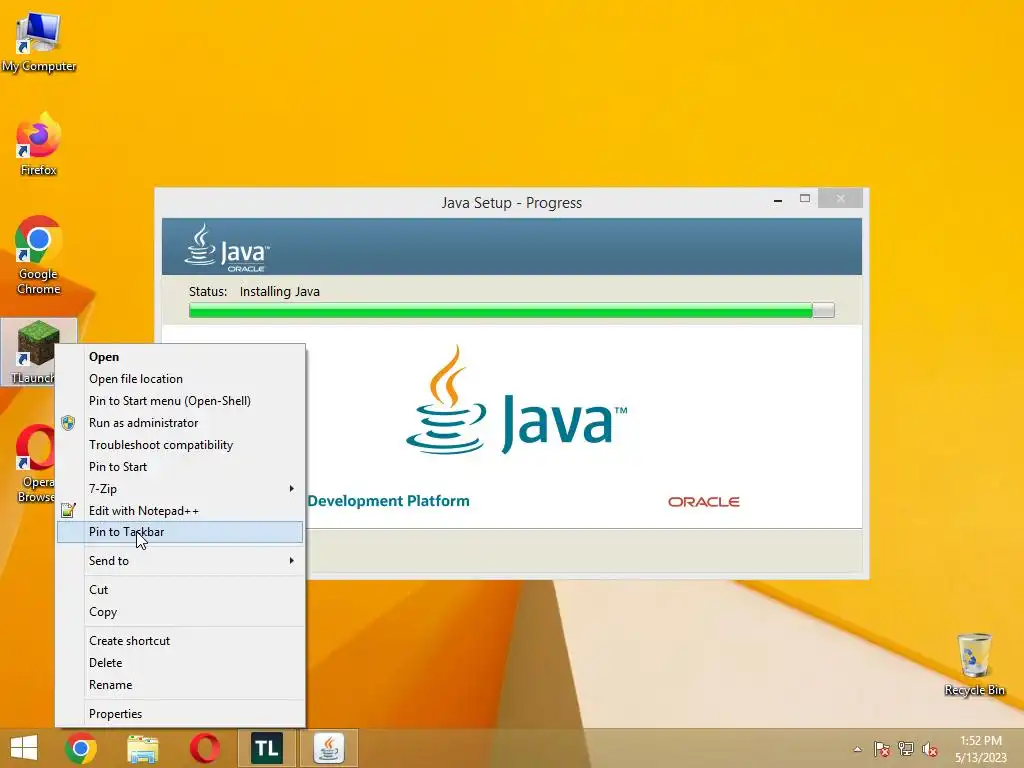
Task: Open network status tray icon
Action: [x=906, y=749]
